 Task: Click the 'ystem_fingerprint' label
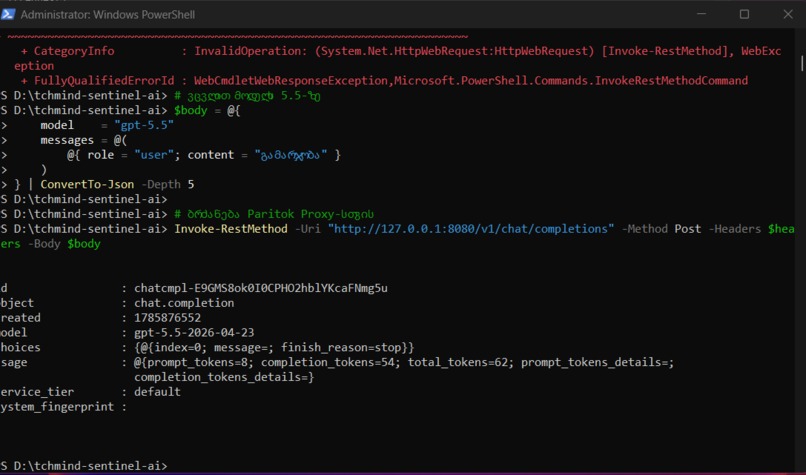click(57, 407)
